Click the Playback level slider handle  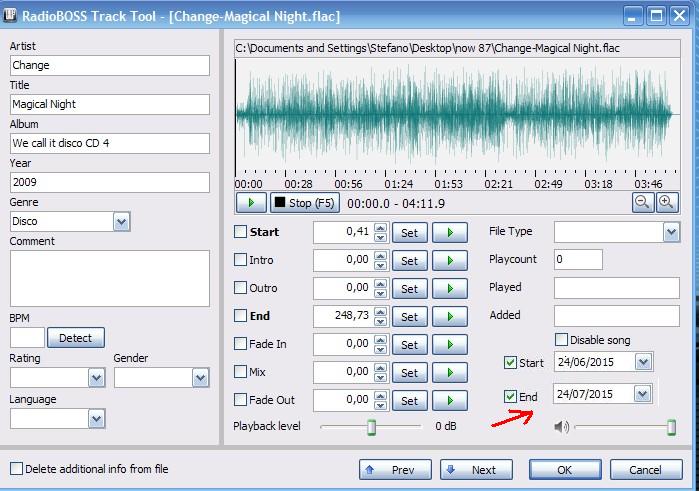(x=371, y=427)
